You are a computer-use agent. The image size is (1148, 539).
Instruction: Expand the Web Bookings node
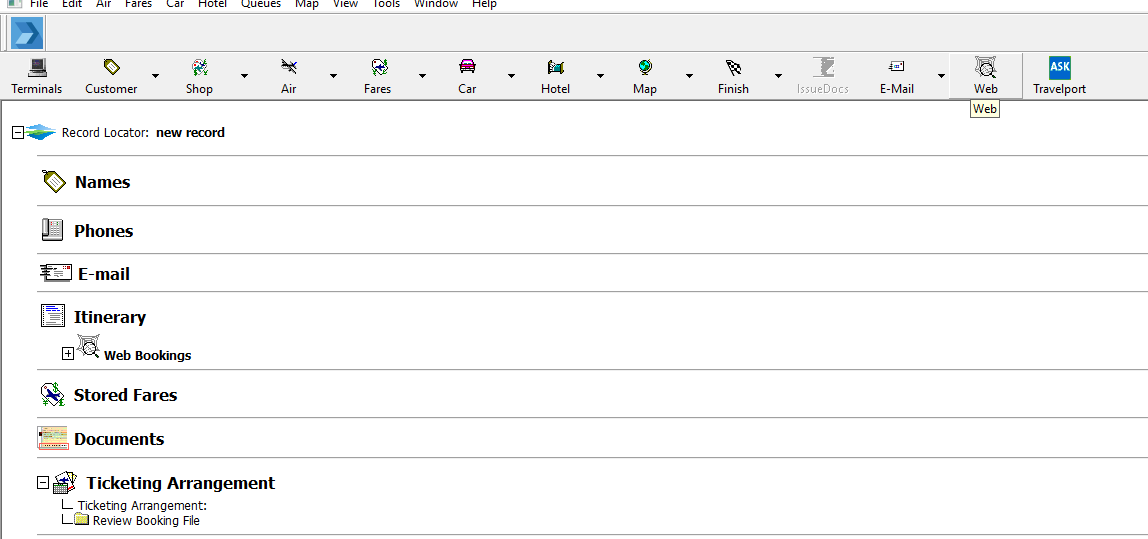[68, 354]
